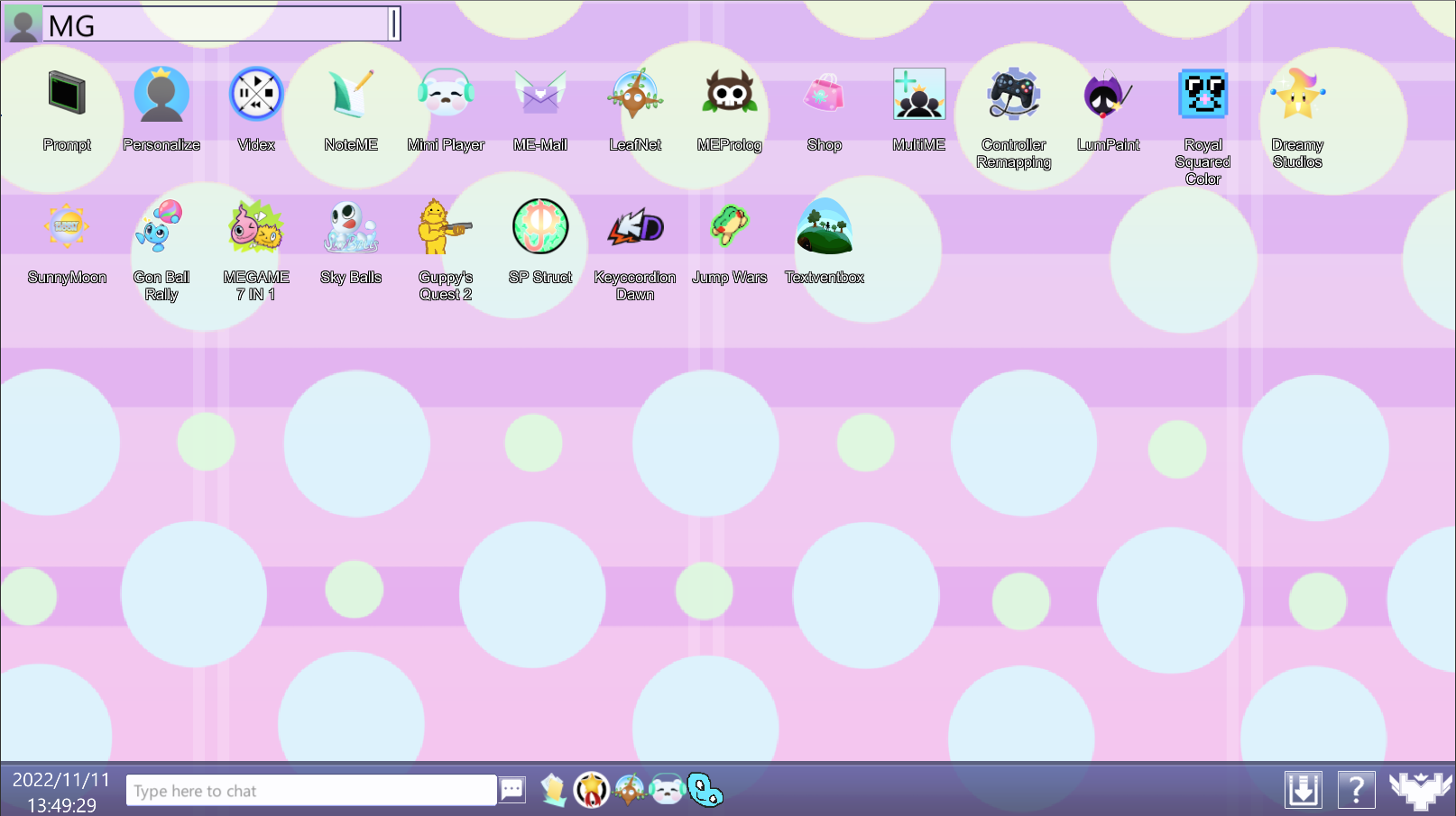Open Royal Squared Color
This screenshot has width=1456, height=816.
(1203, 94)
